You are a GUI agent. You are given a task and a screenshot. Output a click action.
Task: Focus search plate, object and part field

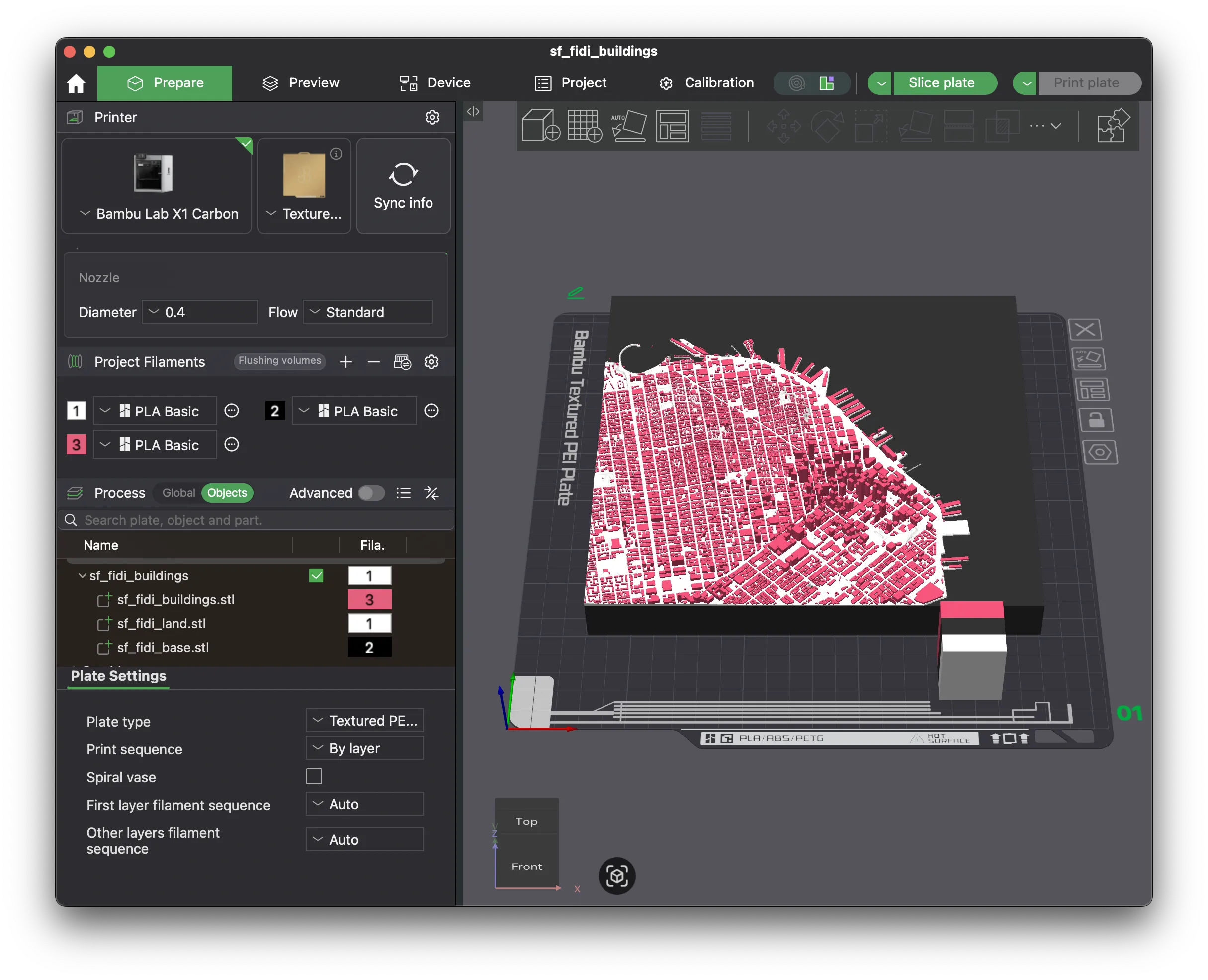(x=257, y=520)
